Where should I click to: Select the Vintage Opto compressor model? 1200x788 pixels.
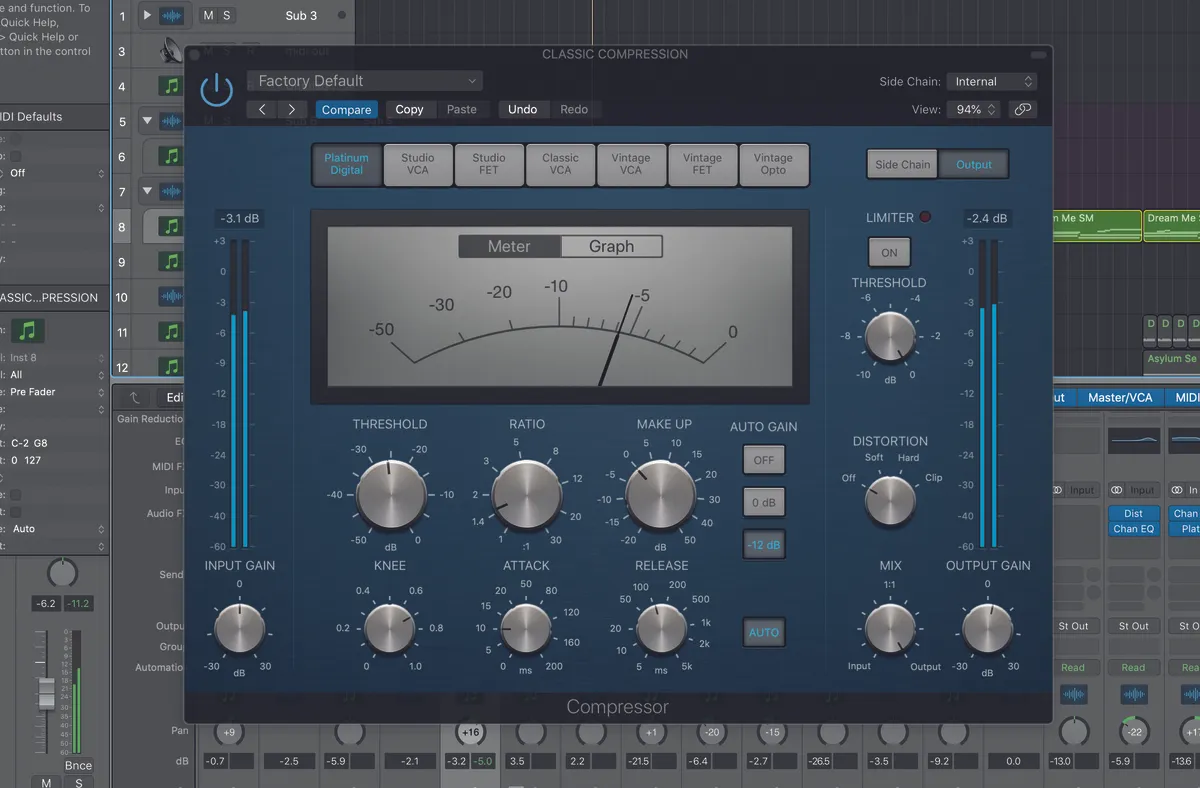[x=773, y=164]
